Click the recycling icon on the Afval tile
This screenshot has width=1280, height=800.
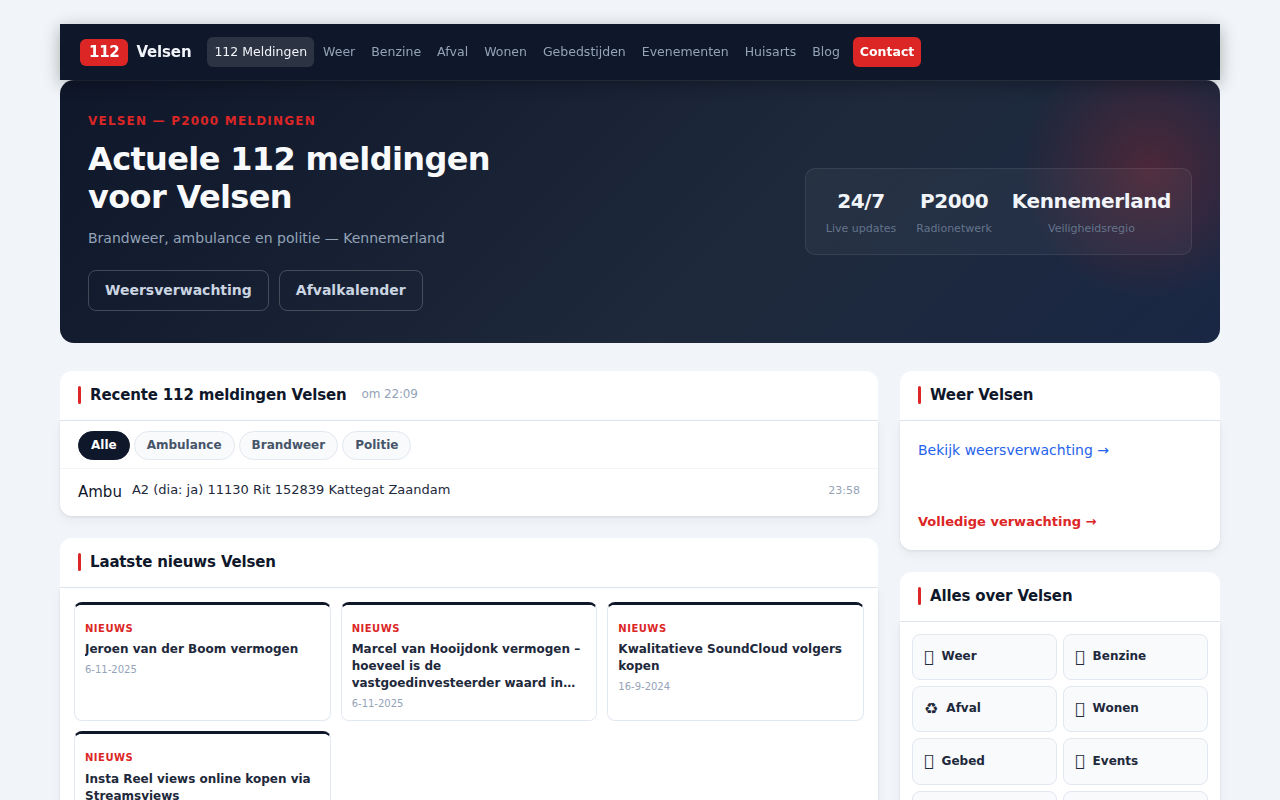(x=931, y=708)
